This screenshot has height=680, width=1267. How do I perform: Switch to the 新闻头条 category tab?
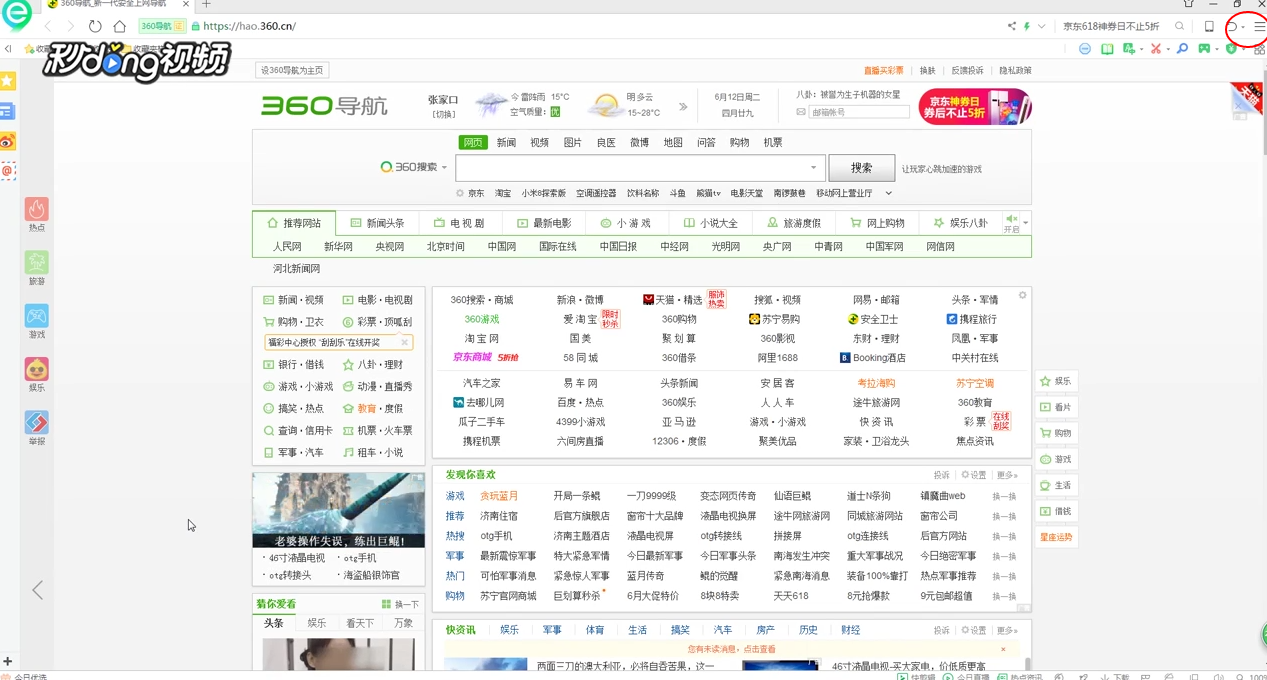pos(377,223)
